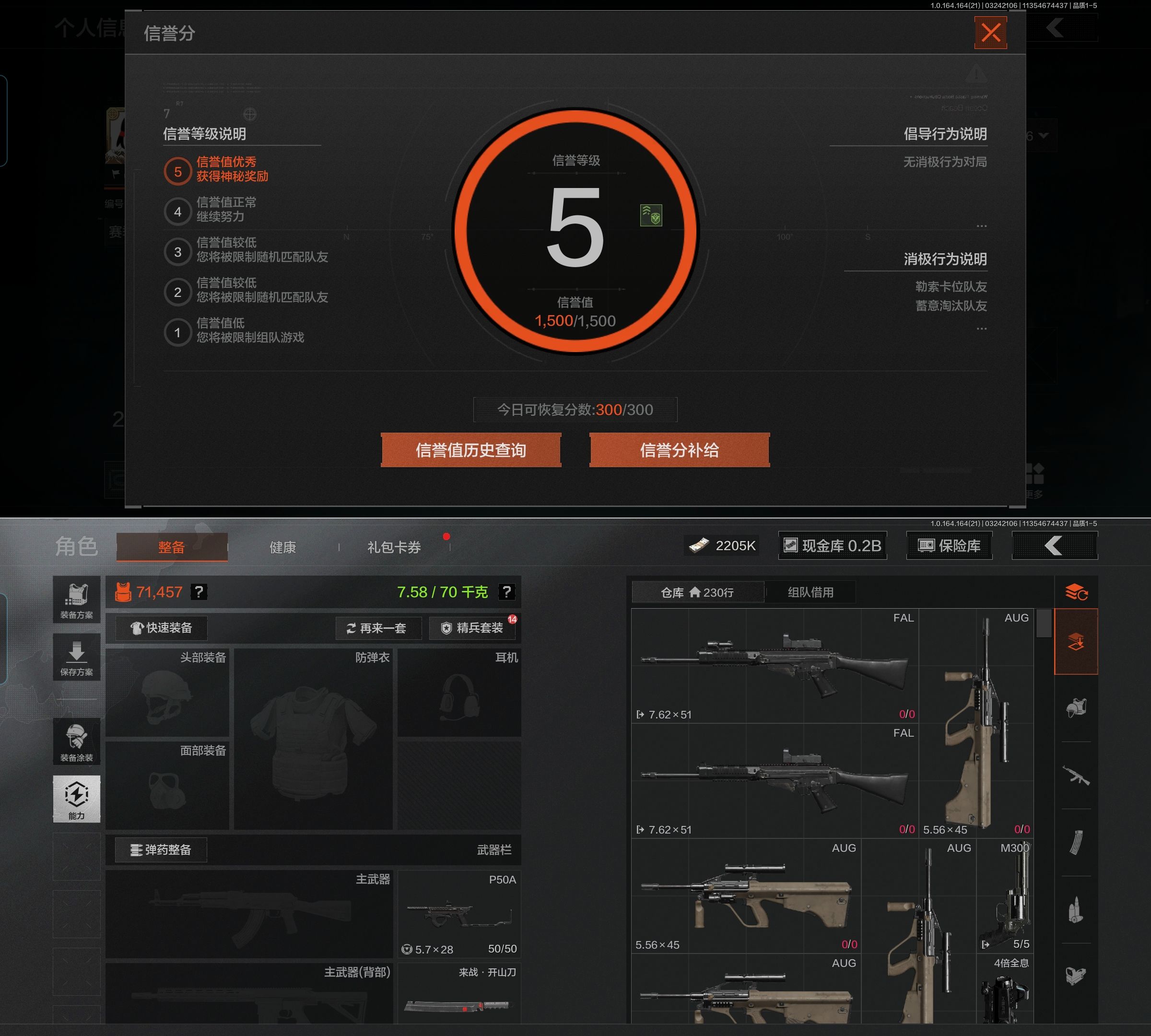Viewport: 1151px width, 1036px height.
Task: Filter warehouse by sights attachment category
Action: pos(1076,976)
